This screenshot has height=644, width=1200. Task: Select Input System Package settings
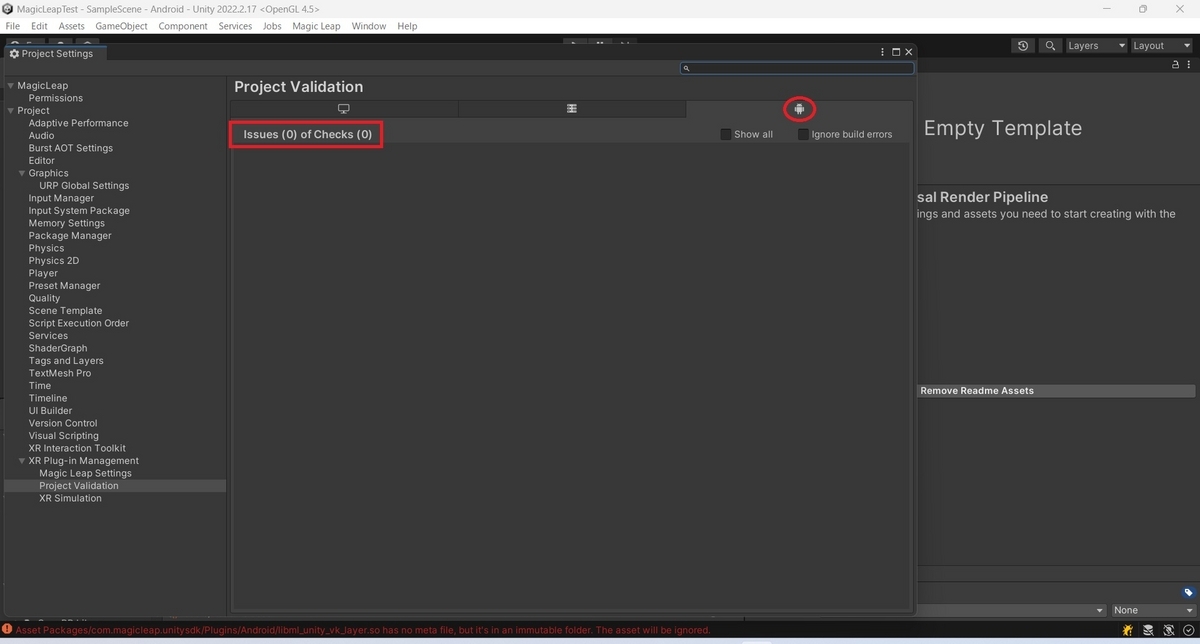point(79,211)
